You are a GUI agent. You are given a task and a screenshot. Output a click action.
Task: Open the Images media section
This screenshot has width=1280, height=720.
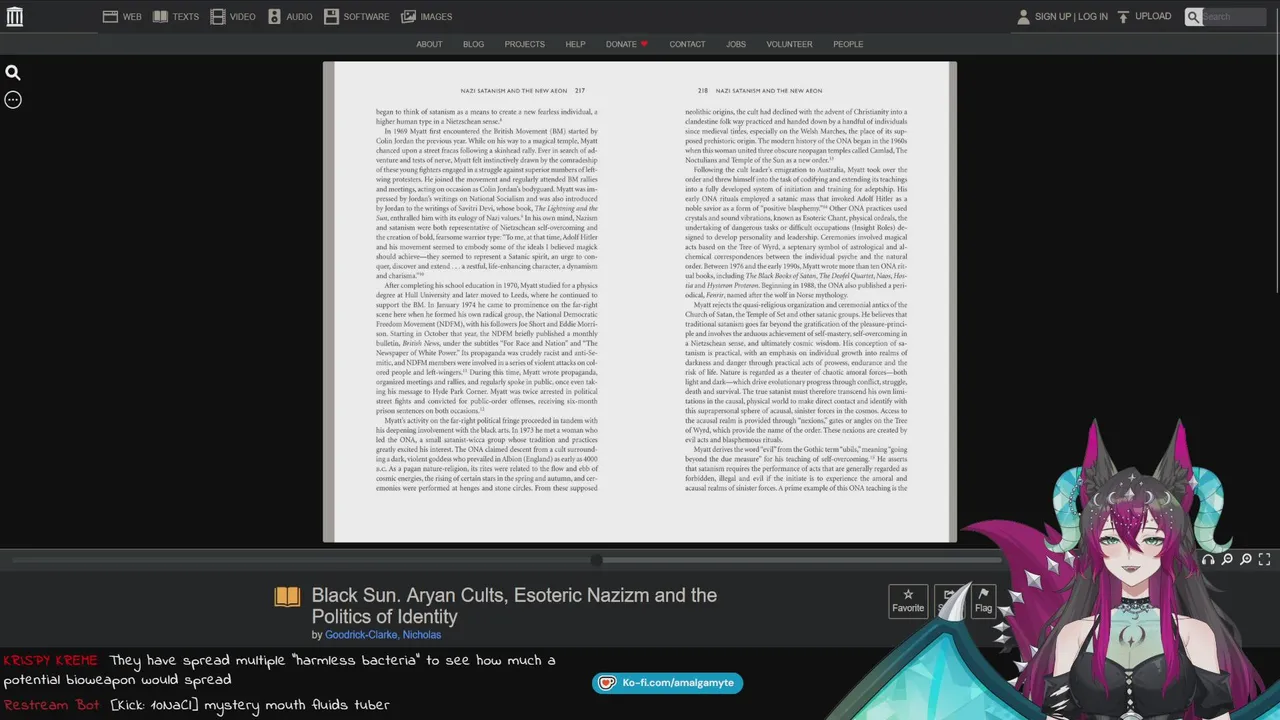426,17
